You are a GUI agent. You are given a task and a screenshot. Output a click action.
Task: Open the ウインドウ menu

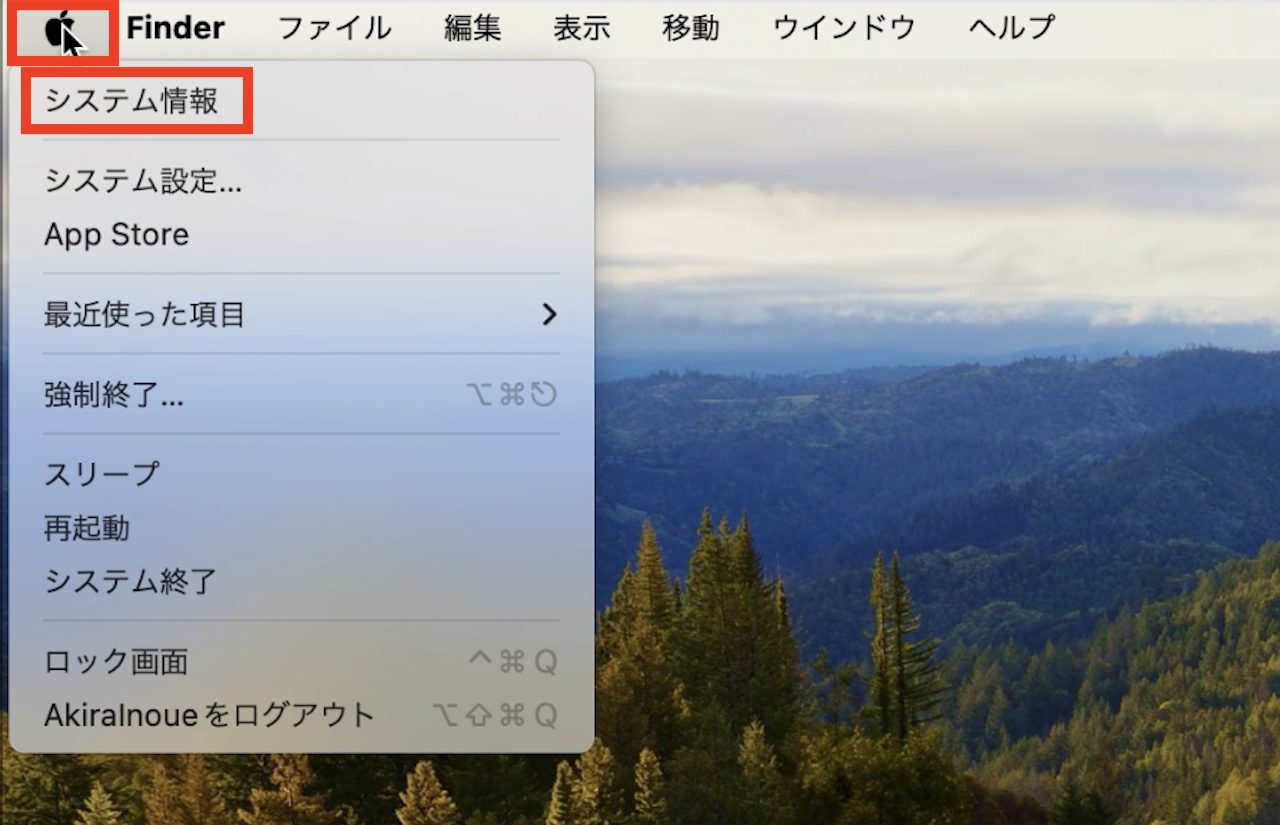(x=844, y=28)
